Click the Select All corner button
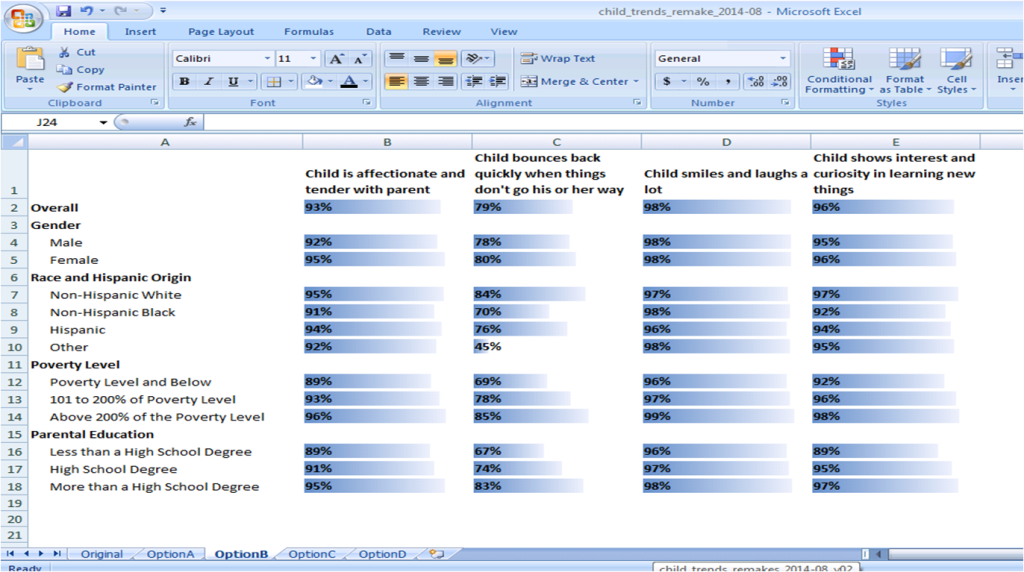The height and width of the screenshot is (572, 1024). pos(14,142)
